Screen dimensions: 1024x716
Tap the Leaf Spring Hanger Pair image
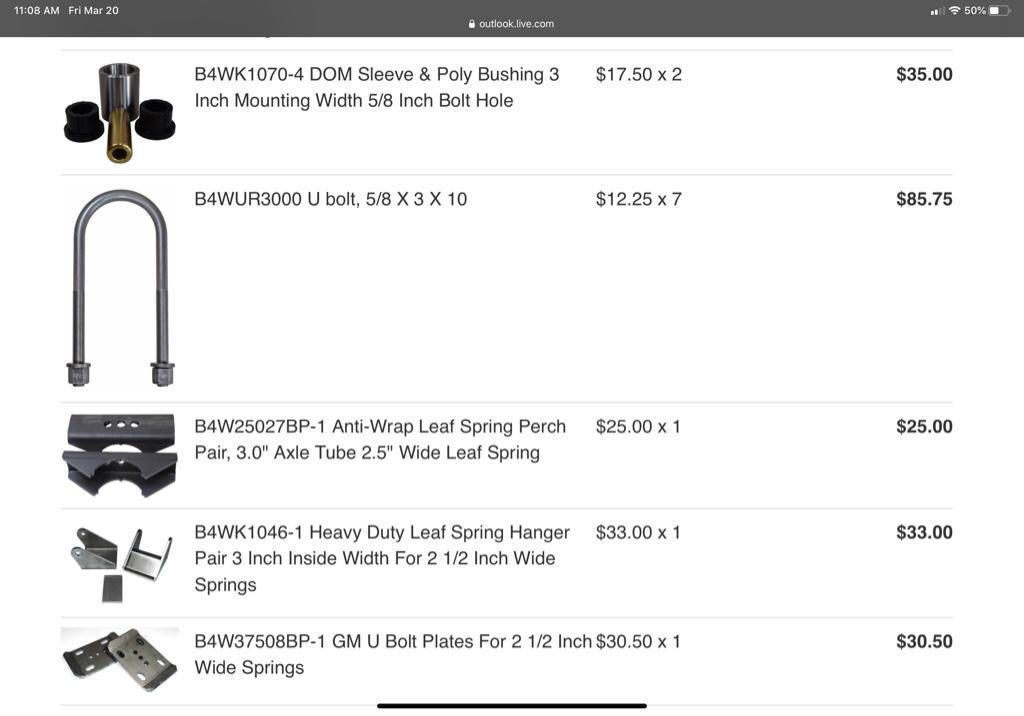[120, 561]
